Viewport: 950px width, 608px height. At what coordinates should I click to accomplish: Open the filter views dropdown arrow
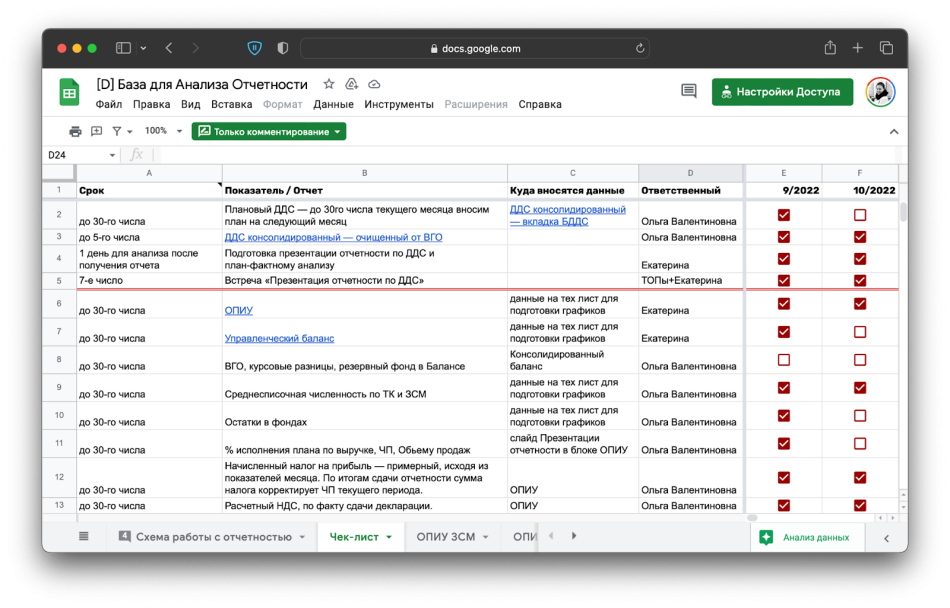click(129, 131)
